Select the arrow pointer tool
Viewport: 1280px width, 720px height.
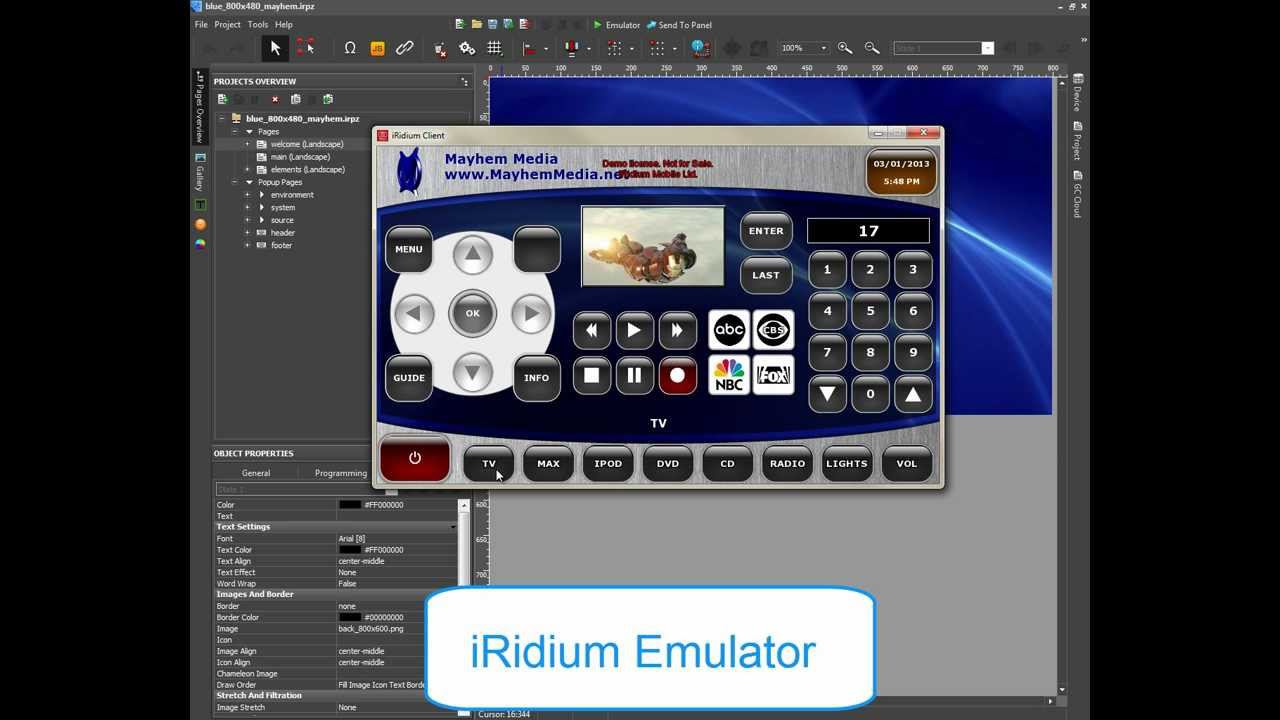point(275,47)
